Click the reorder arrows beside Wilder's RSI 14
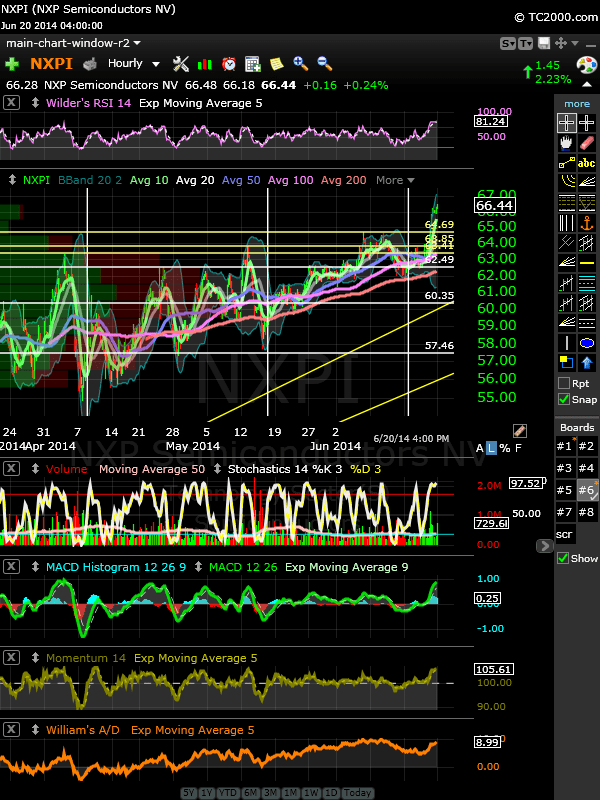 pos(35,103)
